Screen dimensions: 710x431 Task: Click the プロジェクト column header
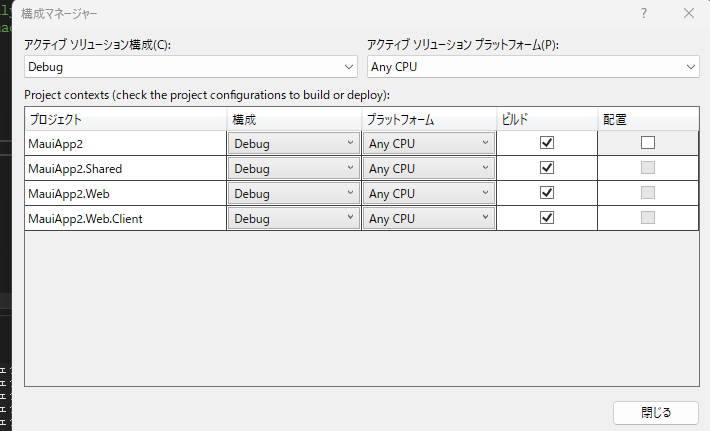pos(126,119)
